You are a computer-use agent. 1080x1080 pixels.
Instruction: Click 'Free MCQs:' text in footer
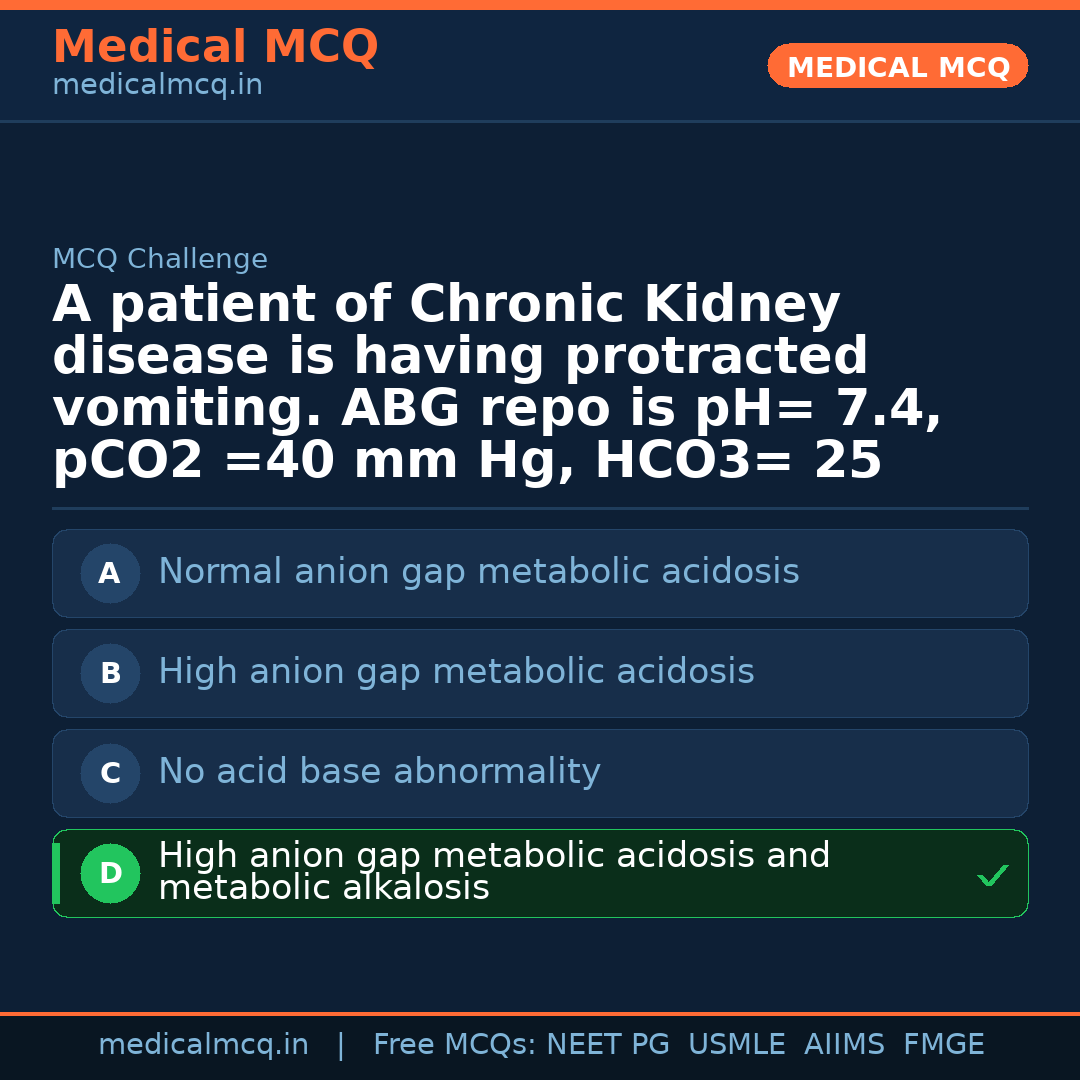pyautogui.click(x=455, y=1045)
